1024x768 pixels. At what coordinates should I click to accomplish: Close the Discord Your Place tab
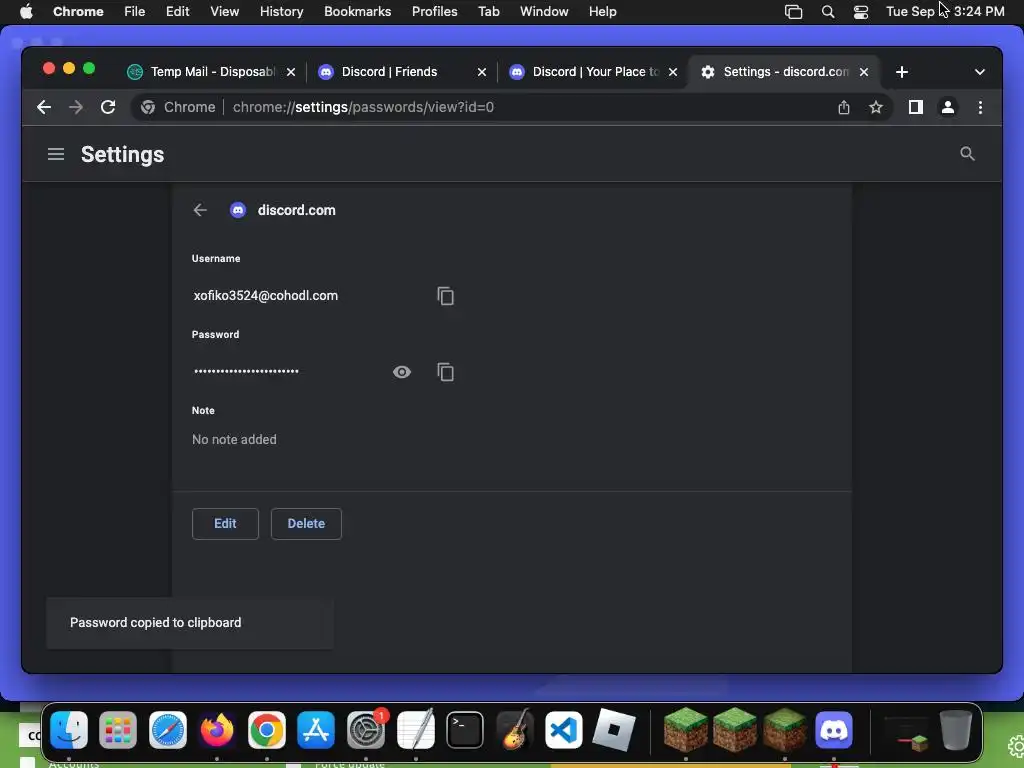click(x=673, y=72)
